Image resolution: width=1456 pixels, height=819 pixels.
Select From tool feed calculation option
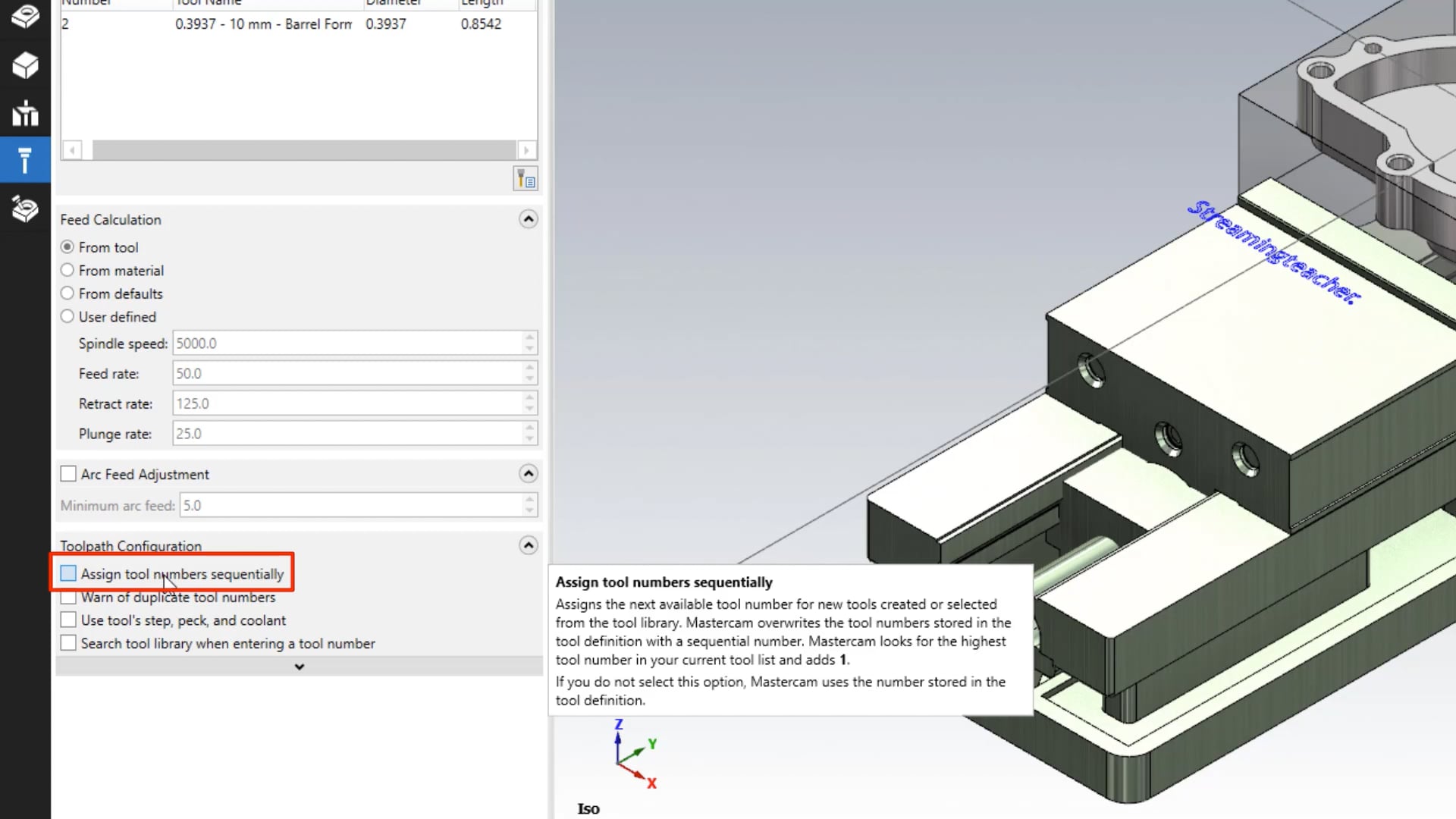pos(67,247)
